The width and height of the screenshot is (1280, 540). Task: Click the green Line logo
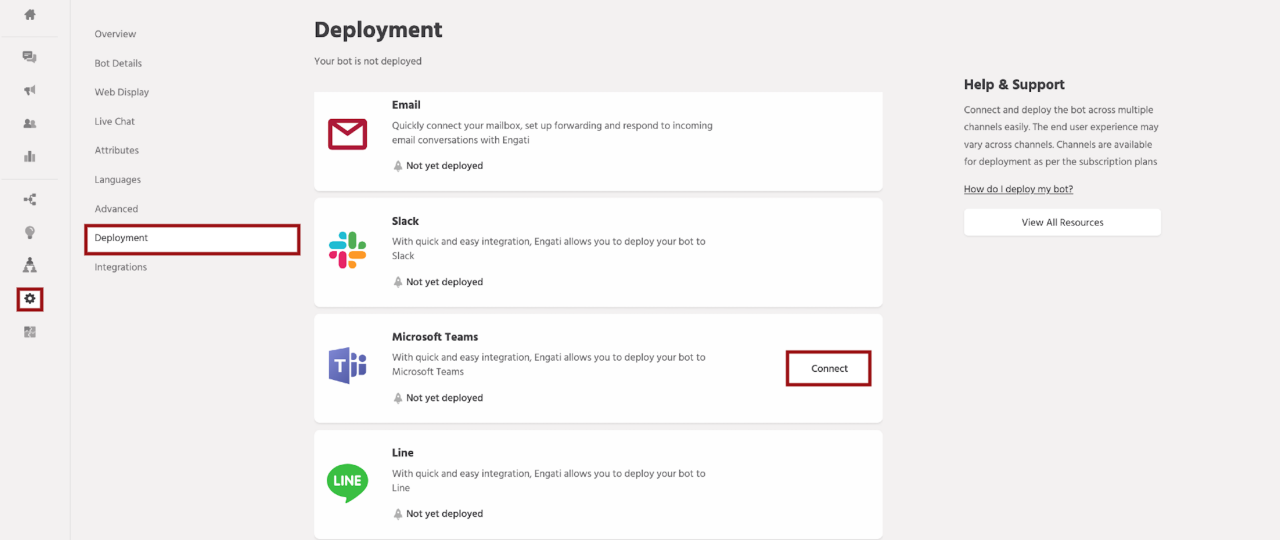click(x=347, y=483)
